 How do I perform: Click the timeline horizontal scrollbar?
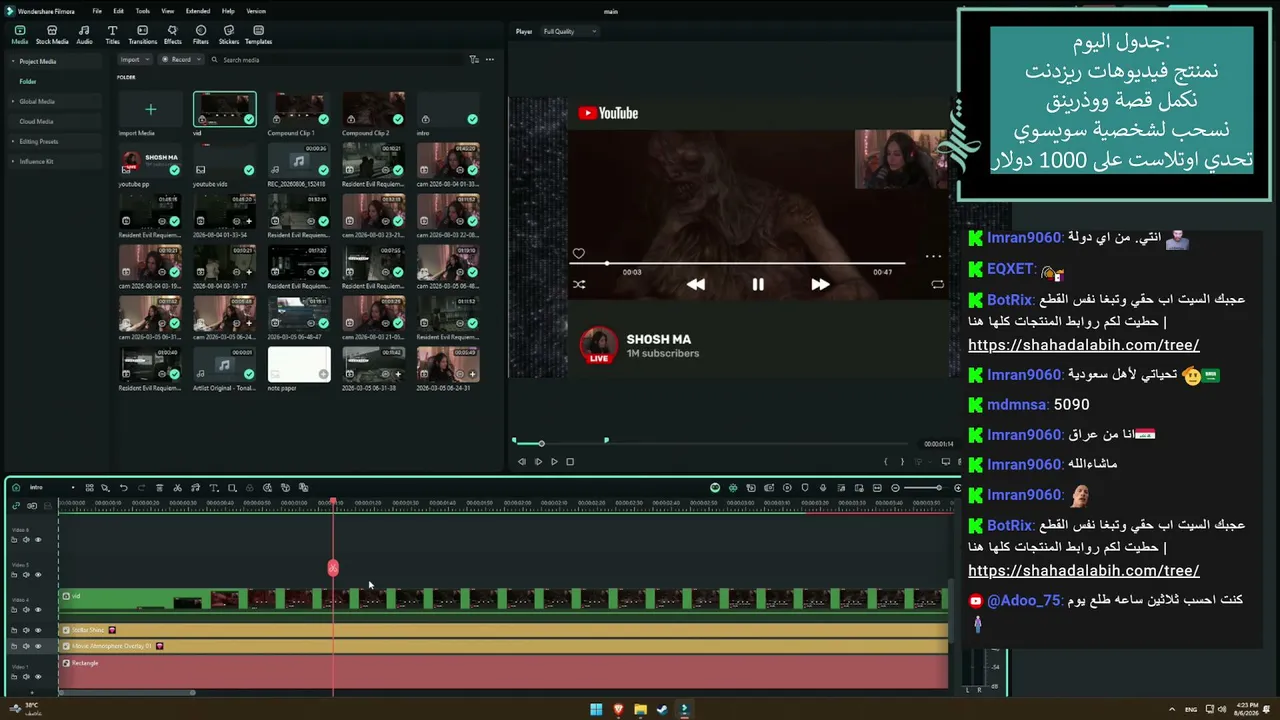click(127, 692)
